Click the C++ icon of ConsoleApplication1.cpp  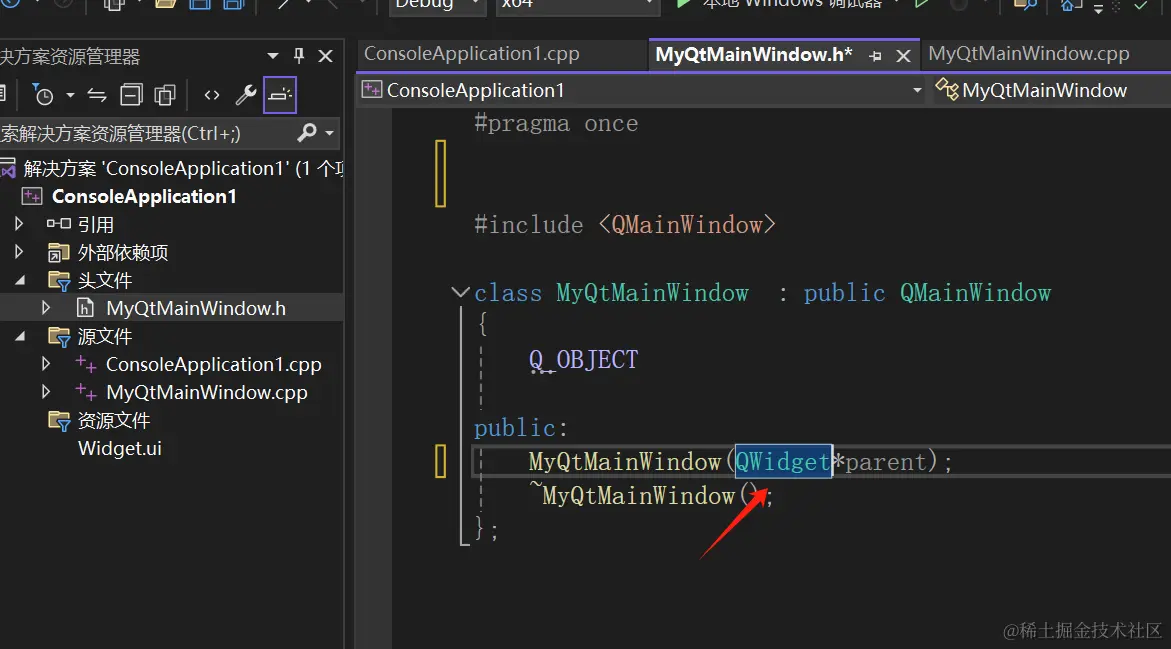[x=86, y=364]
